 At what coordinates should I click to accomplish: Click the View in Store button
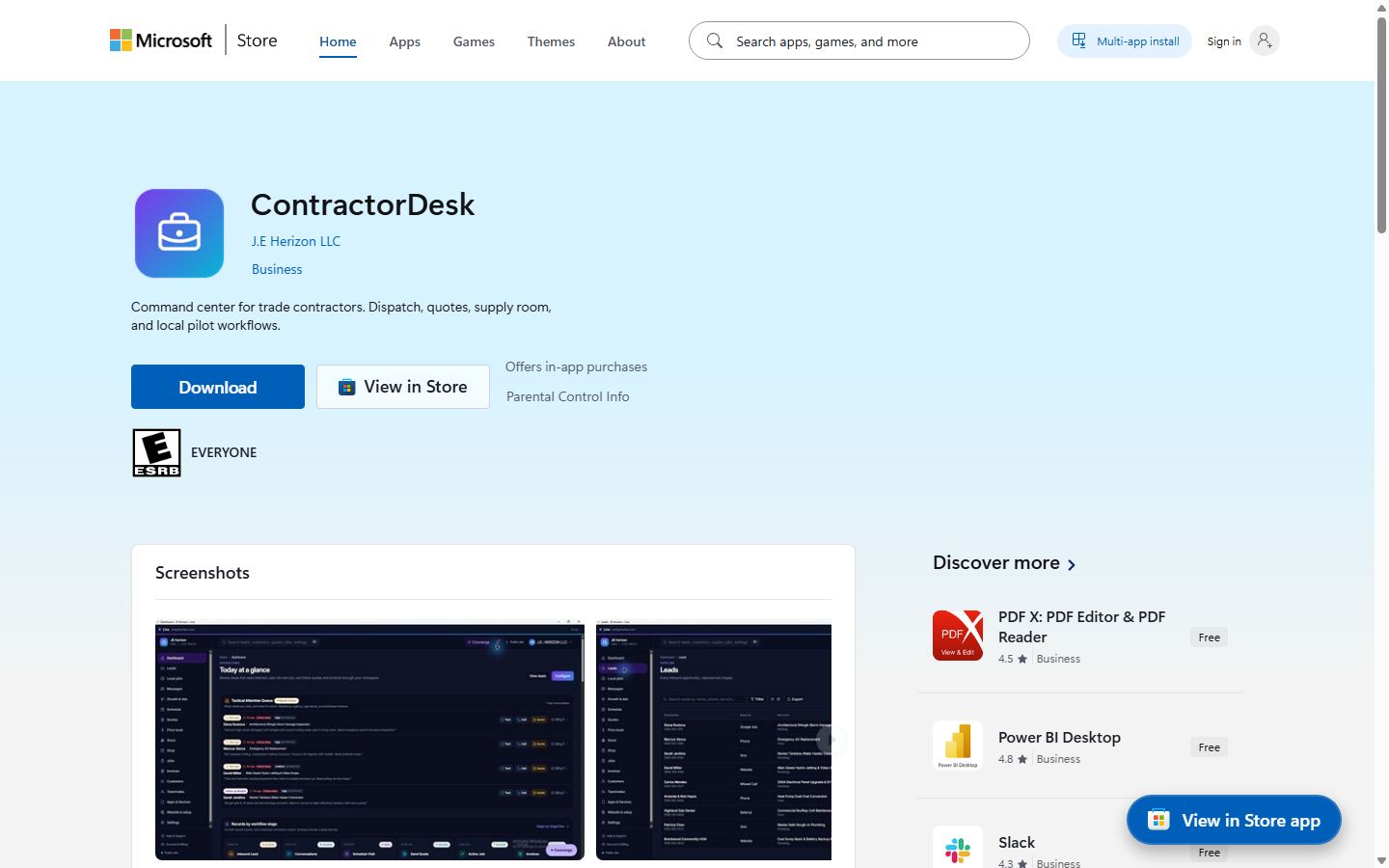point(403,387)
